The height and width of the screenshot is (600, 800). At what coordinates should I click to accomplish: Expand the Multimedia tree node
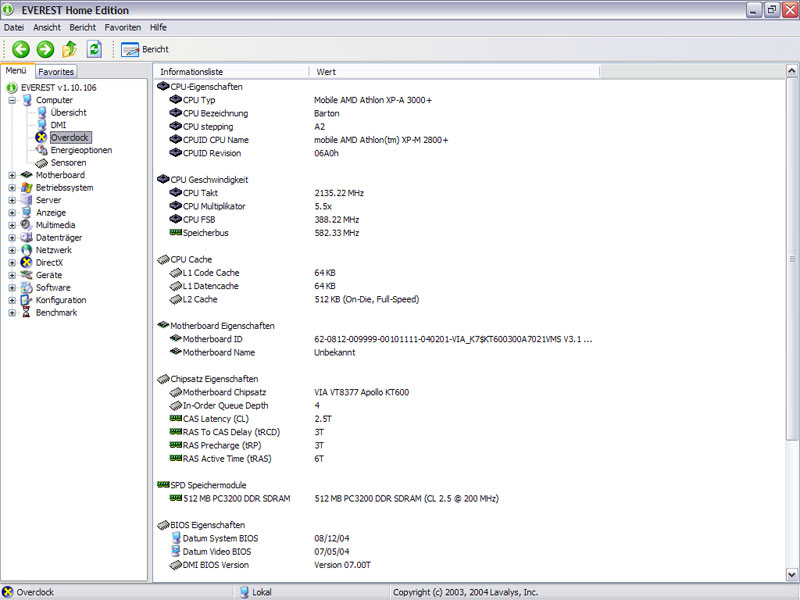12,226
